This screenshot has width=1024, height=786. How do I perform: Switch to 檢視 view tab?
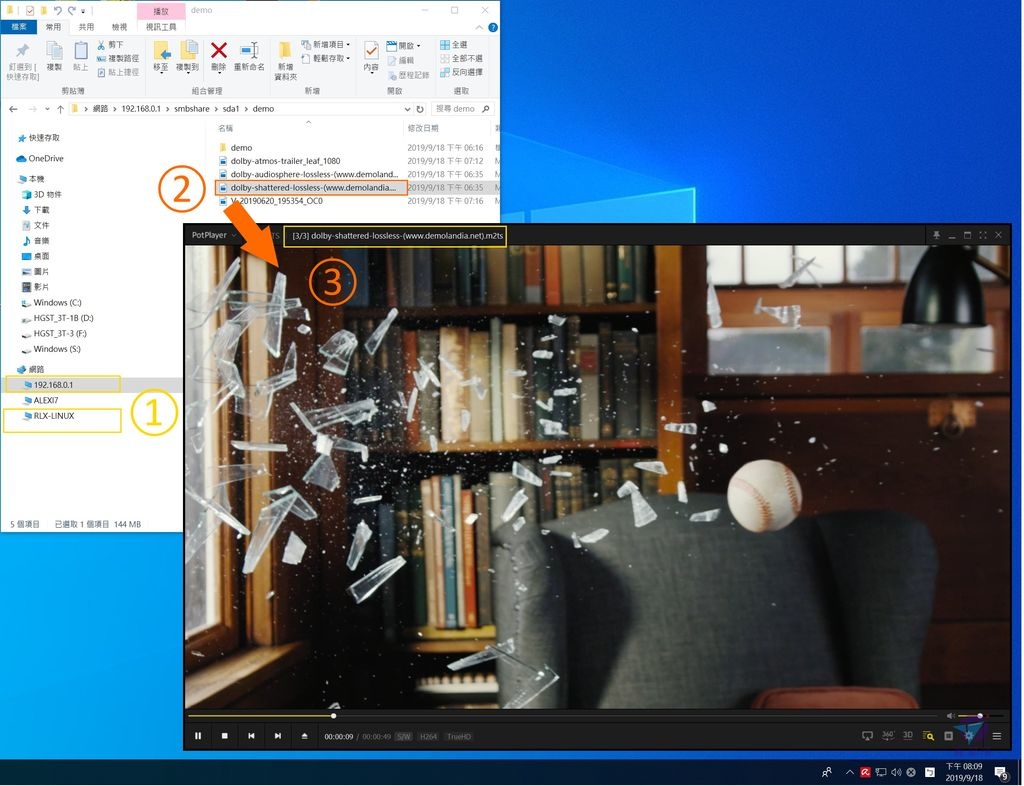click(x=120, y=27)
